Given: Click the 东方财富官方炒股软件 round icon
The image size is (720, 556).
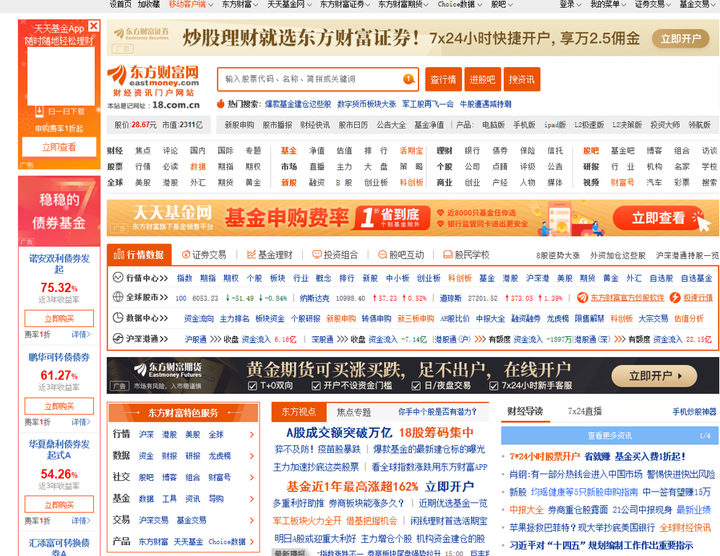Looking at the screenshot, I should (582, 298).
